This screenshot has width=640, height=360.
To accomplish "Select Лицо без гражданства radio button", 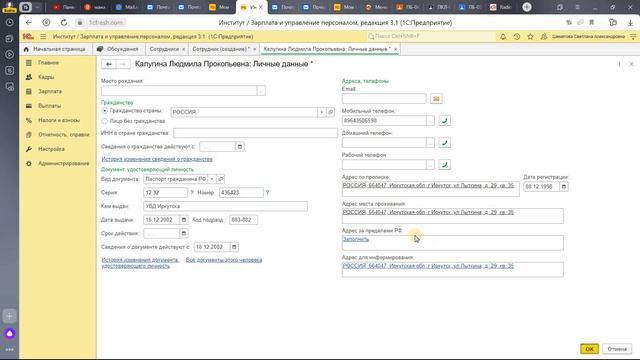I will pos(104,121).
